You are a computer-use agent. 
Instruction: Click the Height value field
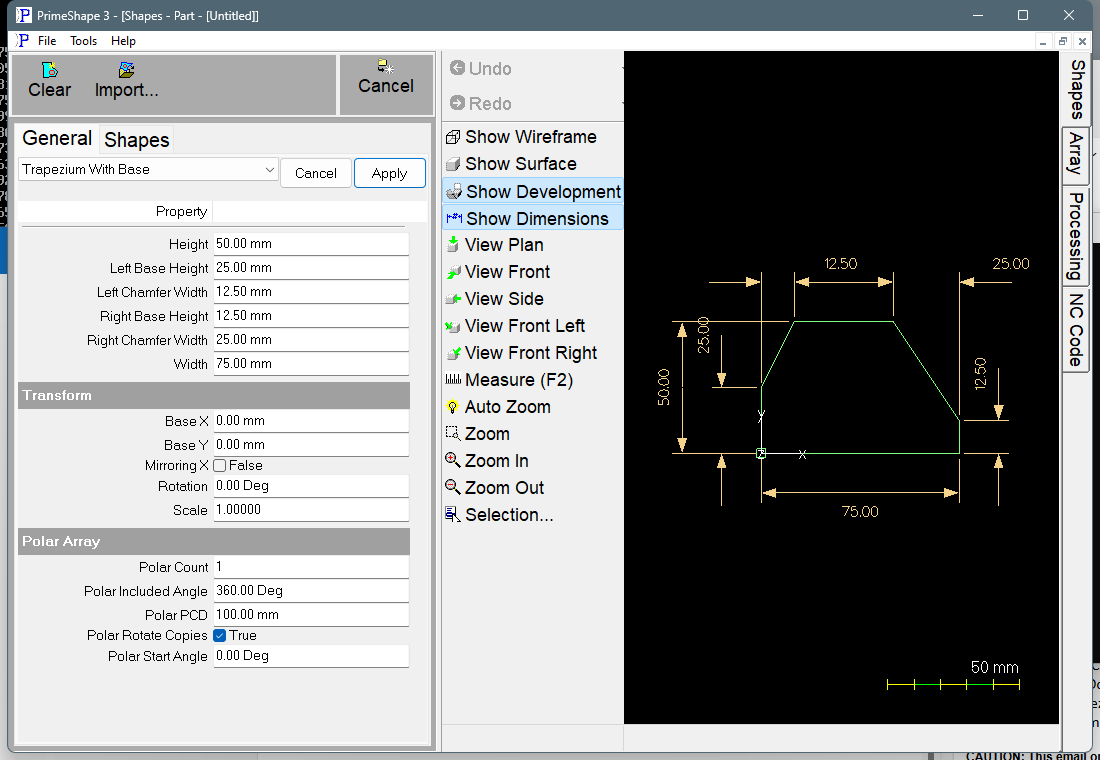point(311,244)
